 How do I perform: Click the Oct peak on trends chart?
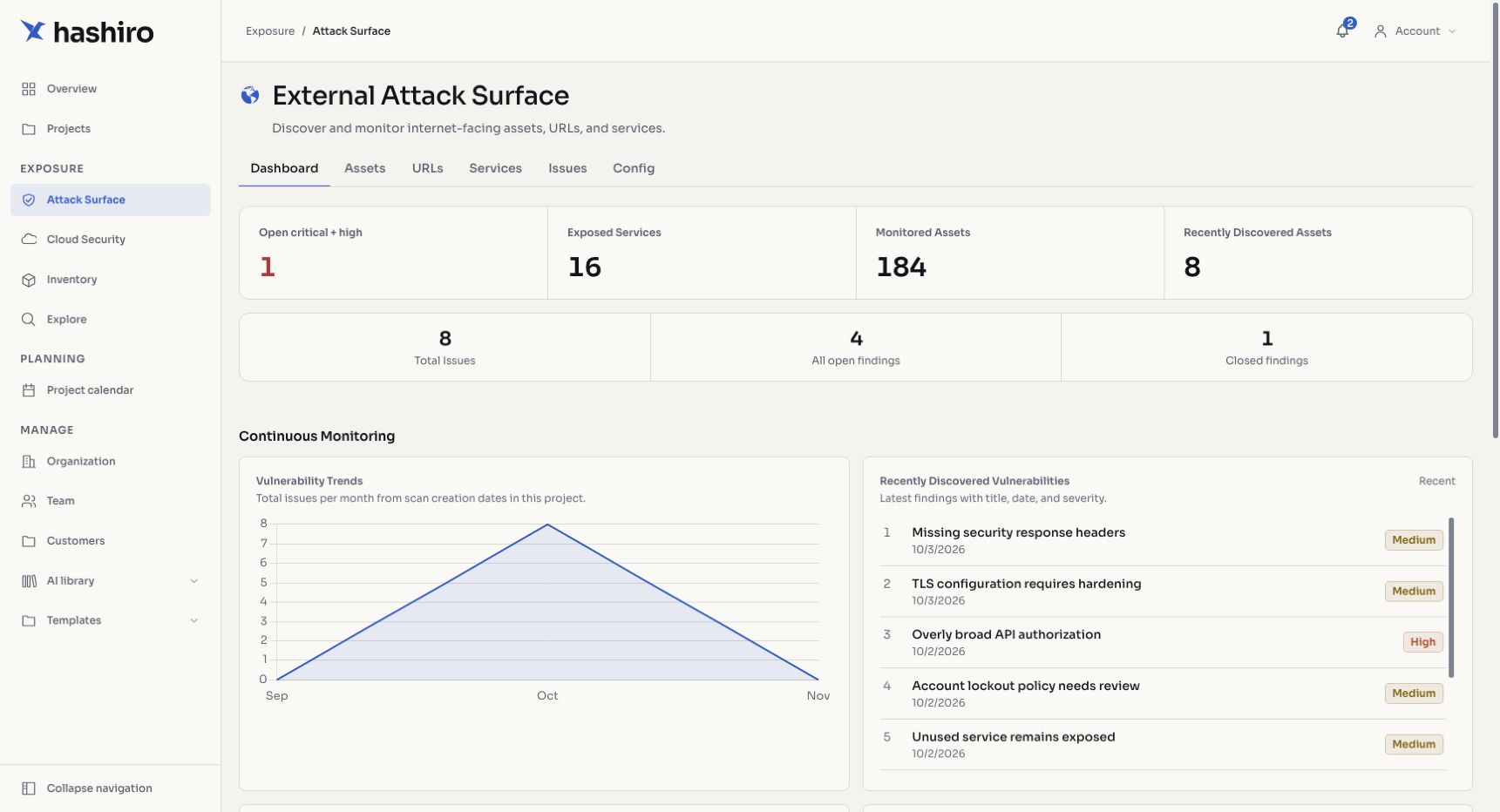pyautogui.click(x=547, y=524)
